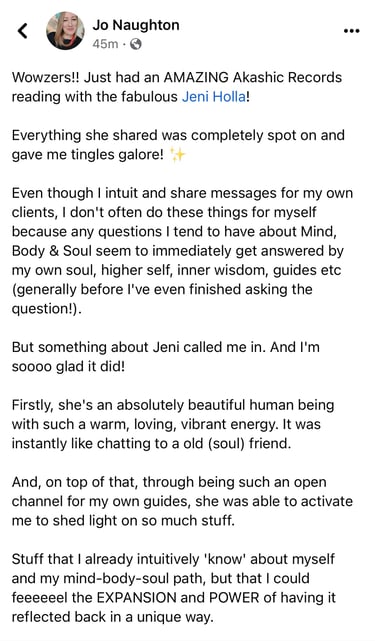
Task: Click the paragraph starting 'Even though I intuit'
Action: pyautogui.click(x=182, y=251)
